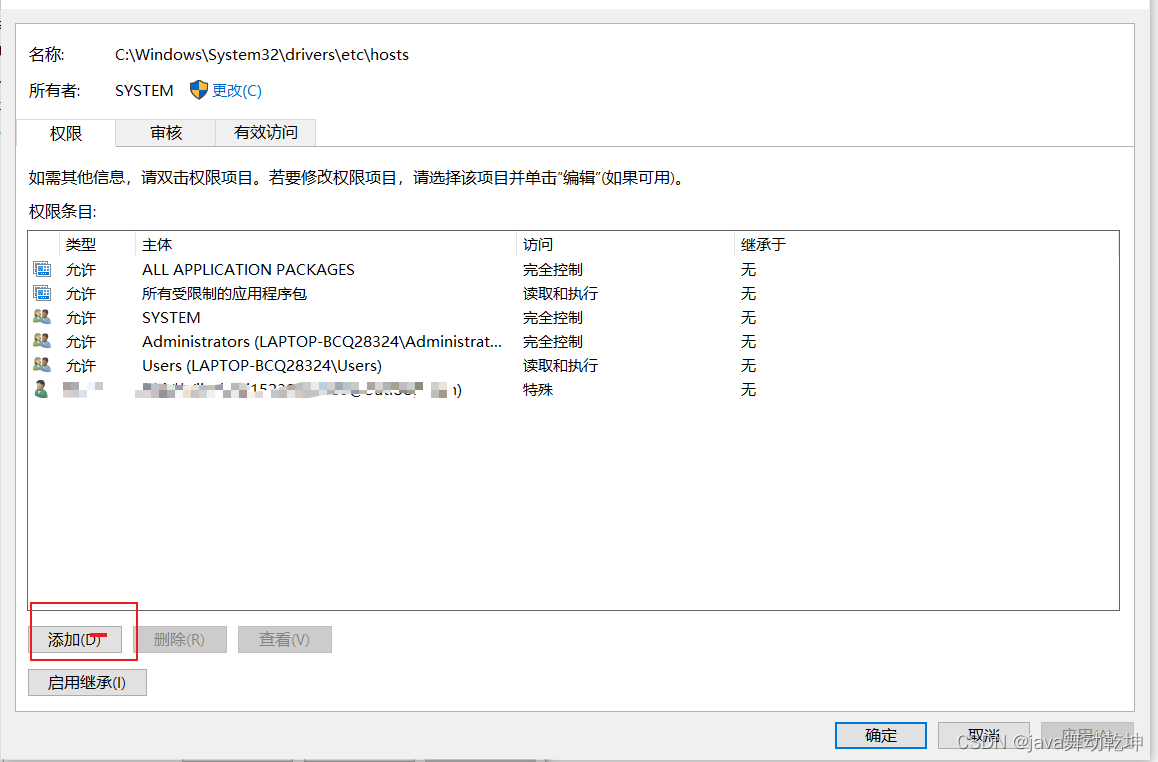Click 读取和执行 in the Users row
The image size is (1158, 762).
(561, 365)
